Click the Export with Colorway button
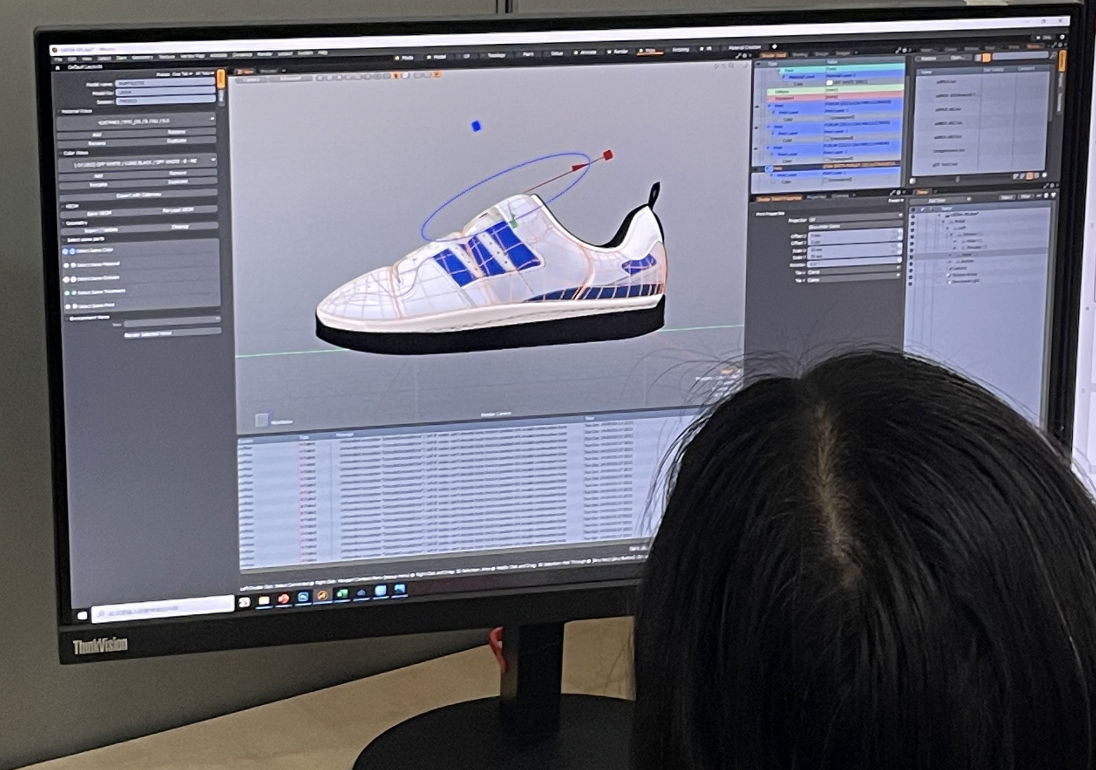 click(x=138, y=195)
